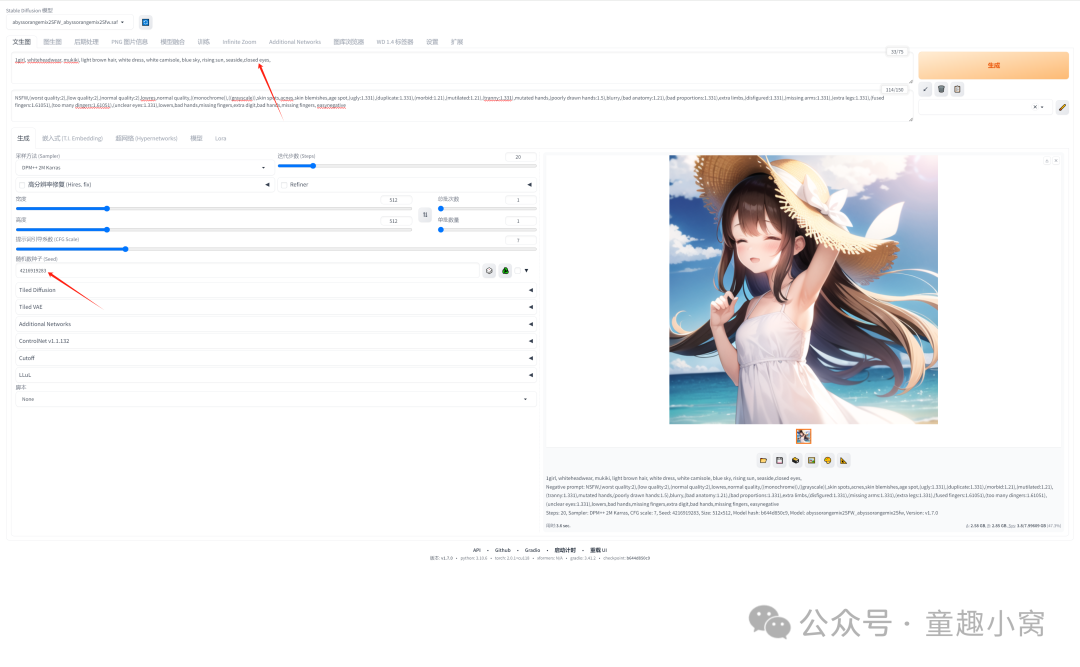Save the image with the floppy disk icon
Screen dimensions: 1080x667
point(779,460)
